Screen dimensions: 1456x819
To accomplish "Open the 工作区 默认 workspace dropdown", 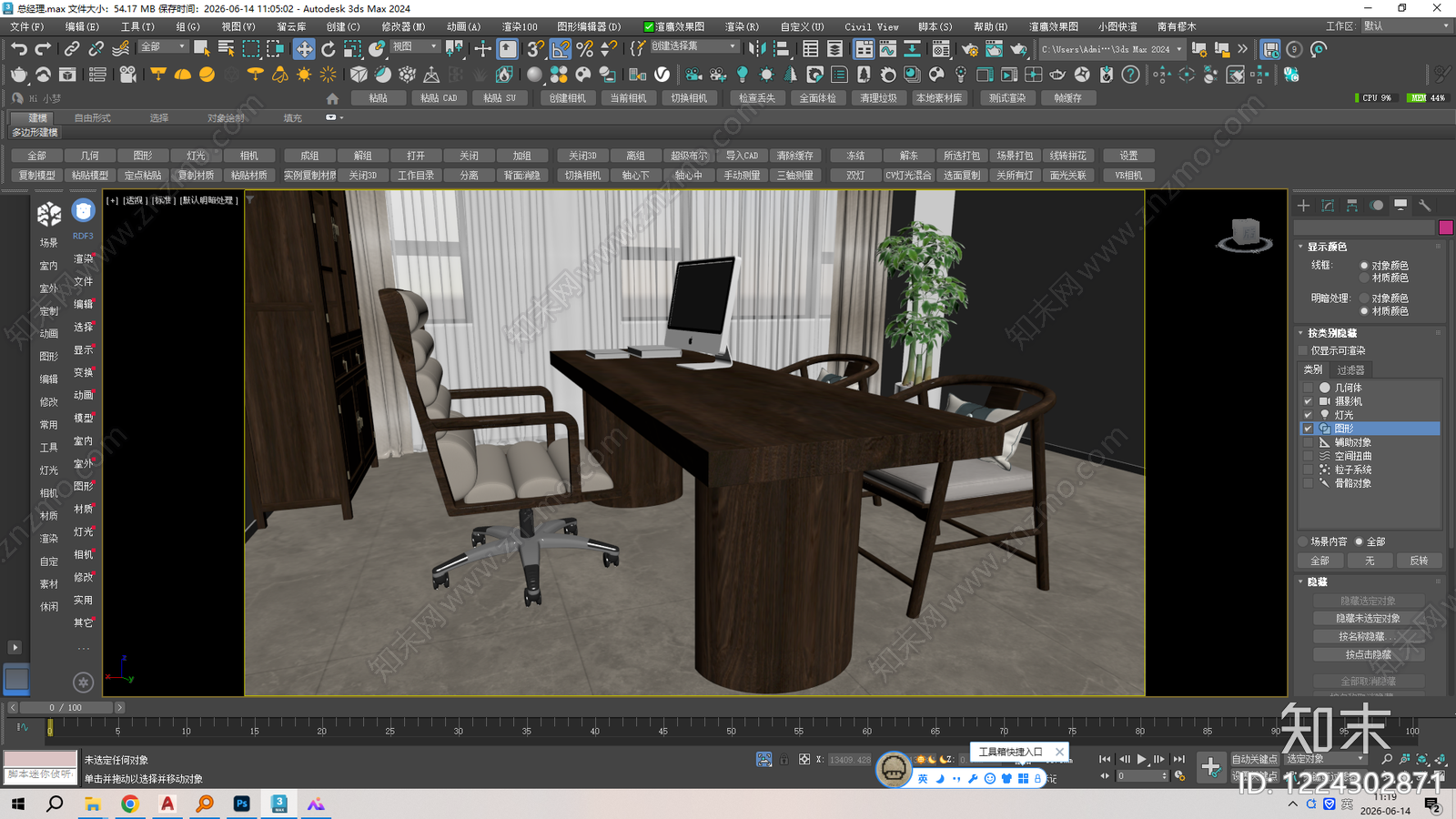I will pyautogui.click(x=1405, y=26).
